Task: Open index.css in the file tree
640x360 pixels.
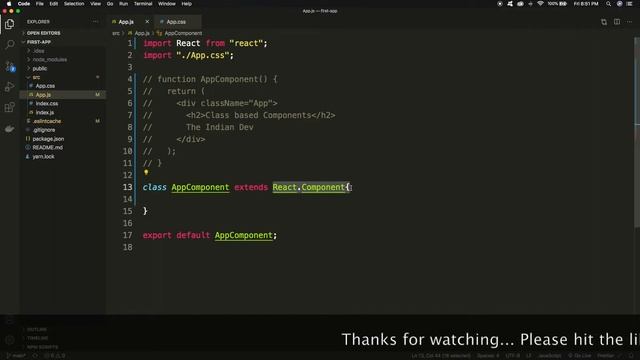Action: click(63, 104)
